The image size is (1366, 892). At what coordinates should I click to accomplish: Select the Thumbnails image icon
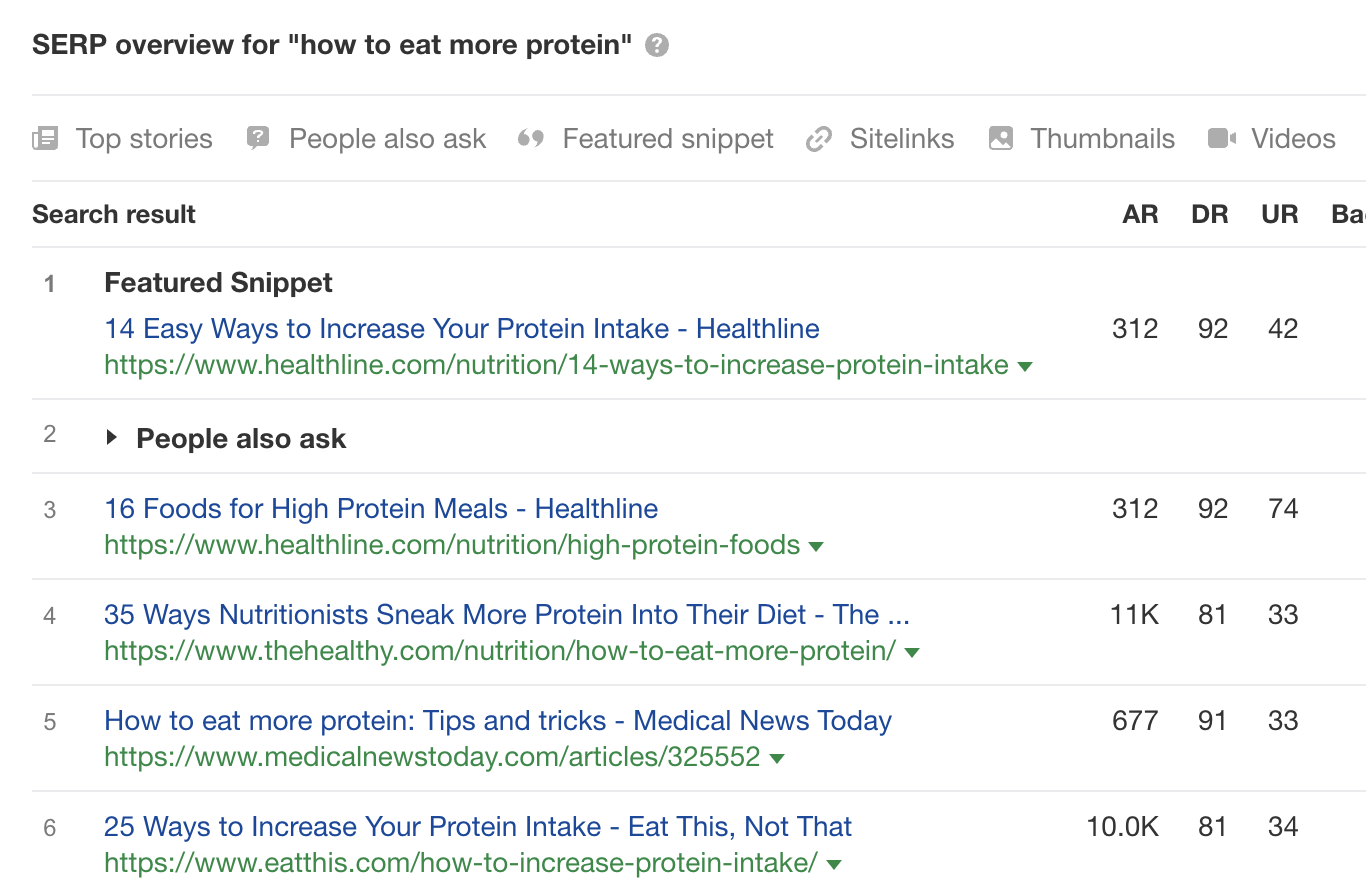pos(1000,138)
